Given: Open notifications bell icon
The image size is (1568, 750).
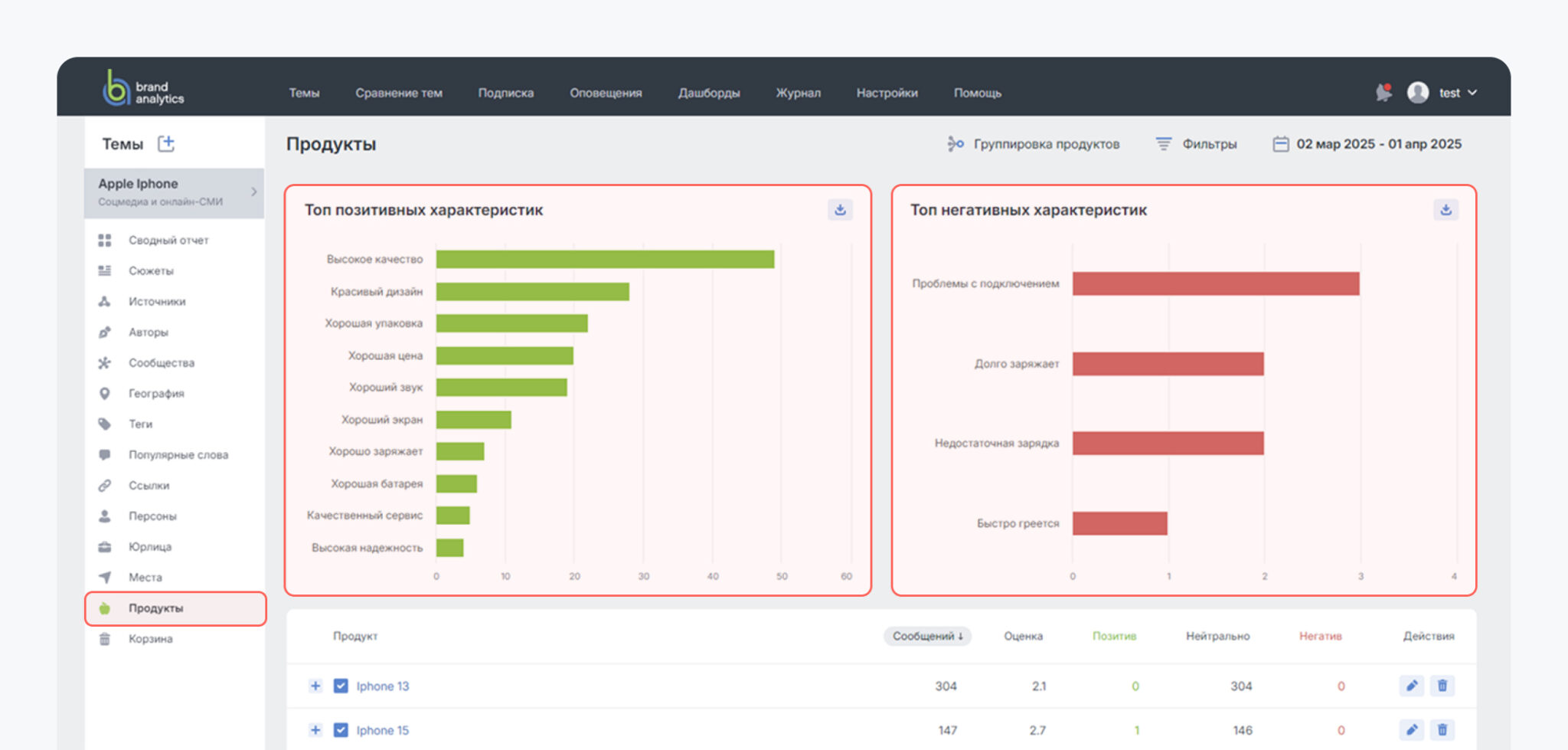Looking at the screenshot, I should click(1383, 93).
